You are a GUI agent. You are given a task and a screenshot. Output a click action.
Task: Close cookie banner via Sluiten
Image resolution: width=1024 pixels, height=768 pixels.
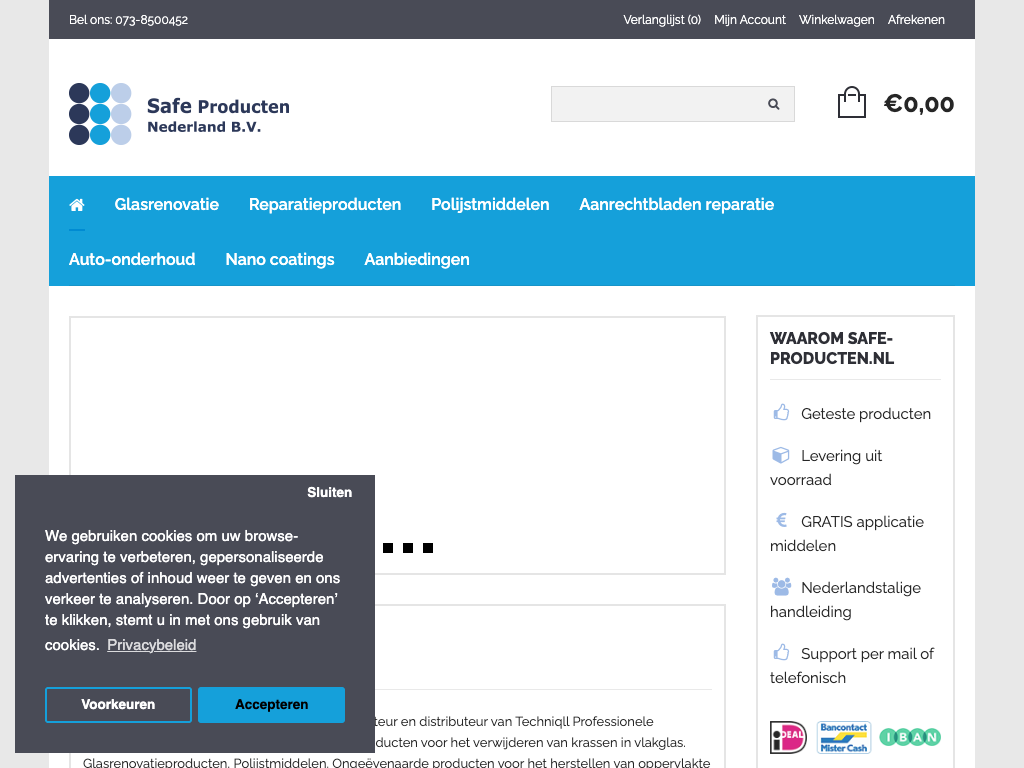tap(329, 492)
